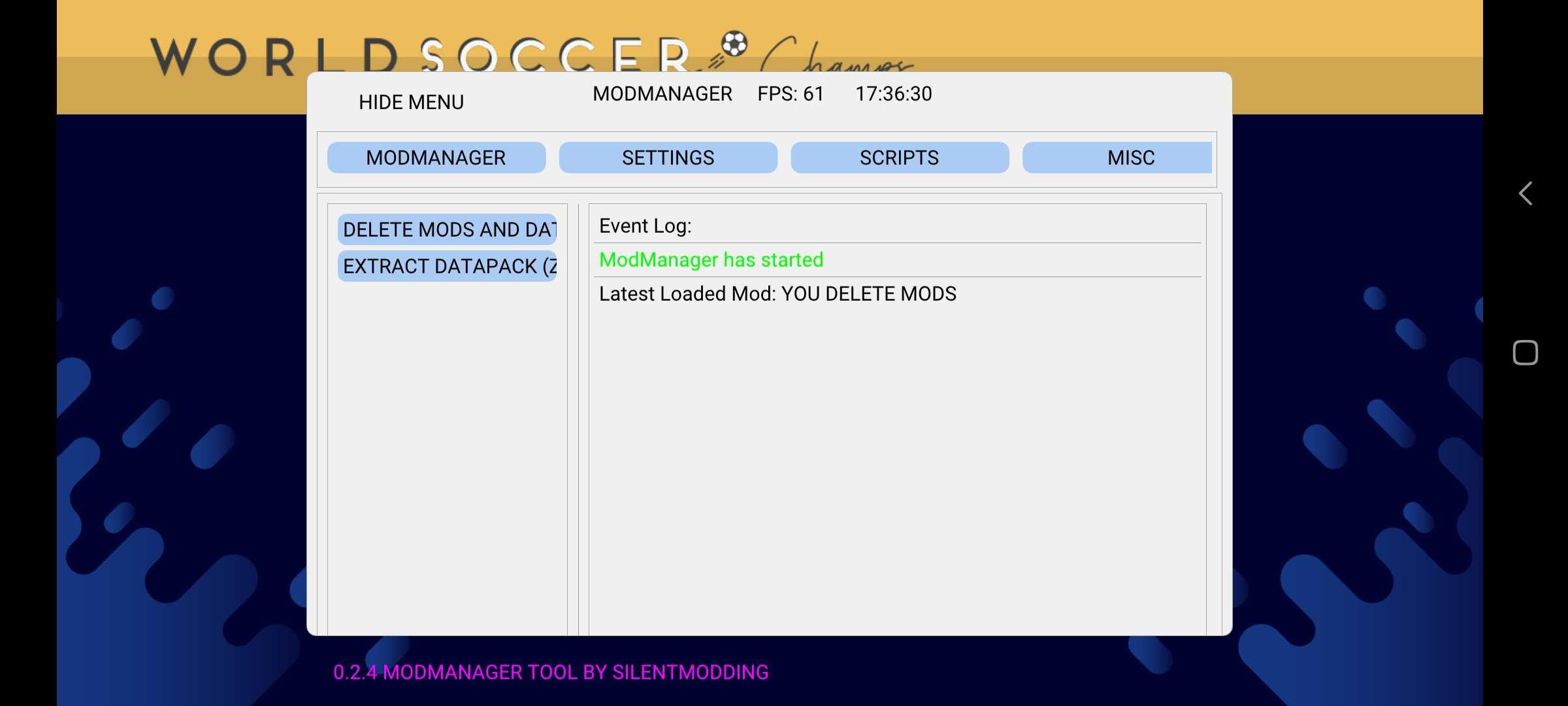Click the MODMANAGER title in header

pyautogui.click(x=662, y=93)
